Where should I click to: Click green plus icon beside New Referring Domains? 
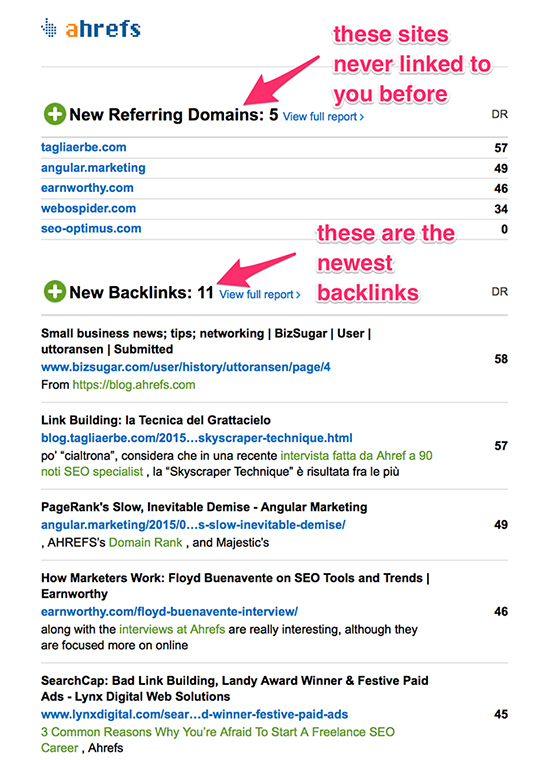54,114
